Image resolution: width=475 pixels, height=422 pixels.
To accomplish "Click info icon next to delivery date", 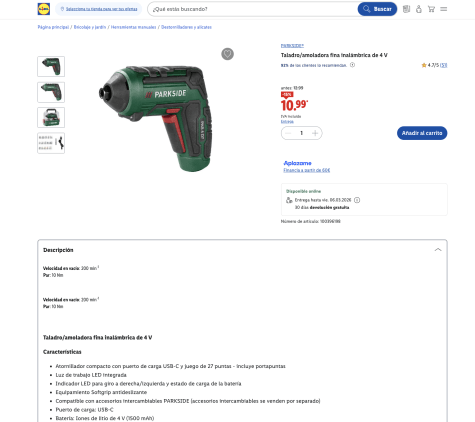I will tap(357, 200).
